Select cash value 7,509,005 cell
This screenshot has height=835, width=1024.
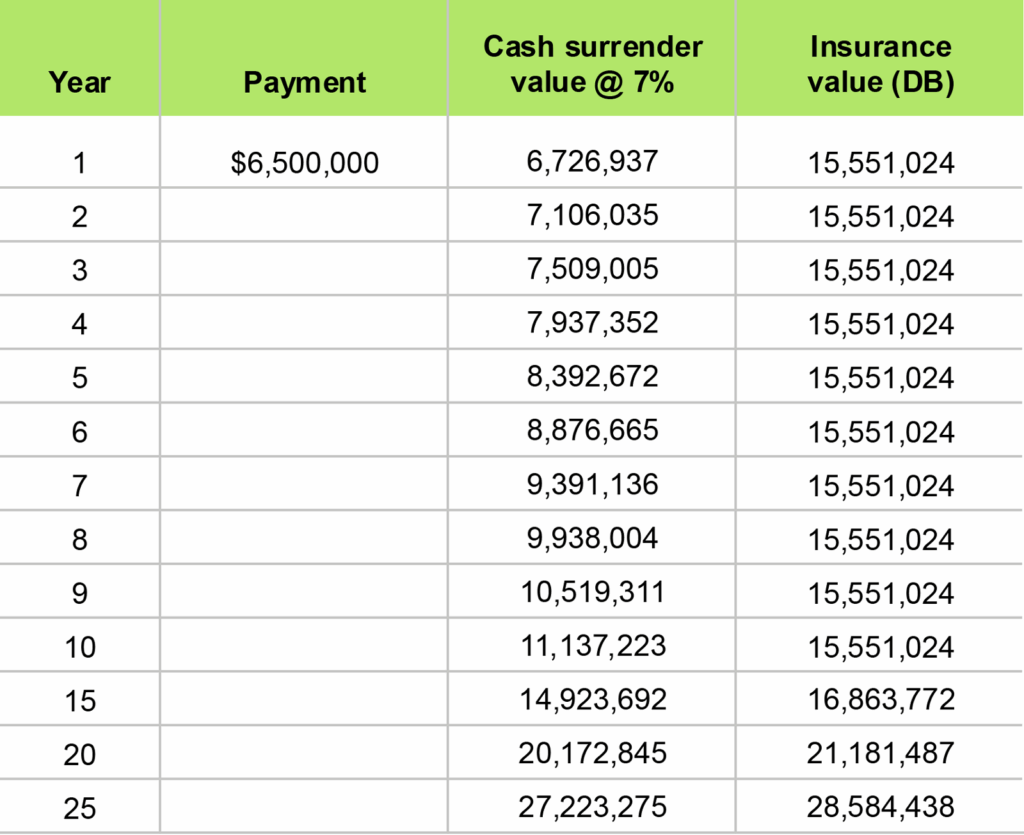[x=592, y=270]
